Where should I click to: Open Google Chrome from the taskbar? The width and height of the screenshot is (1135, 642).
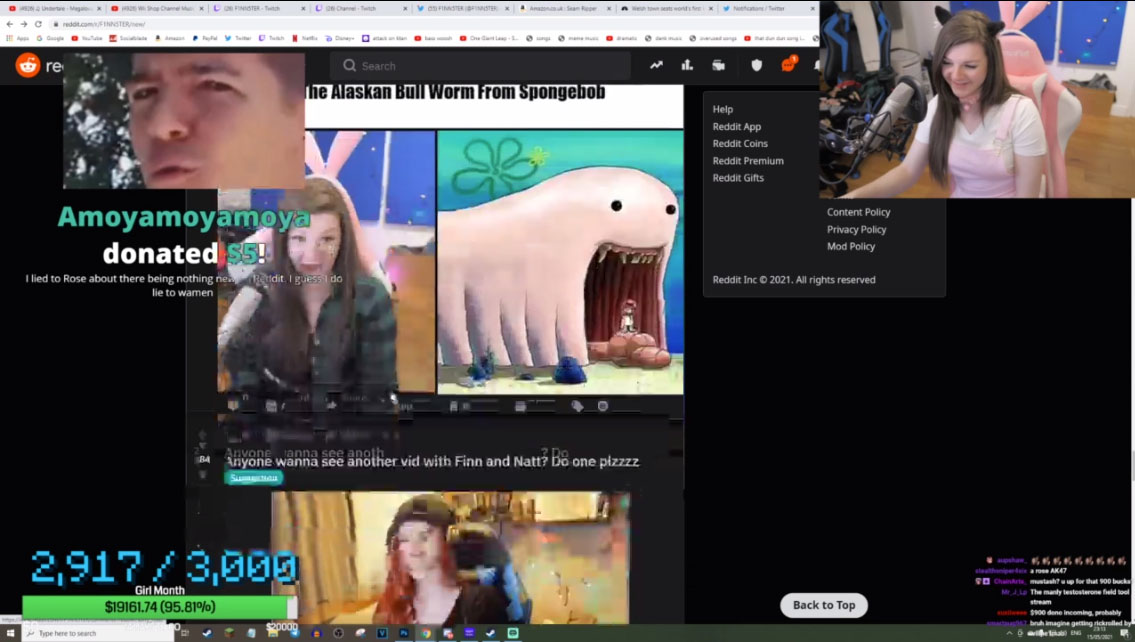tap(426, 633)
